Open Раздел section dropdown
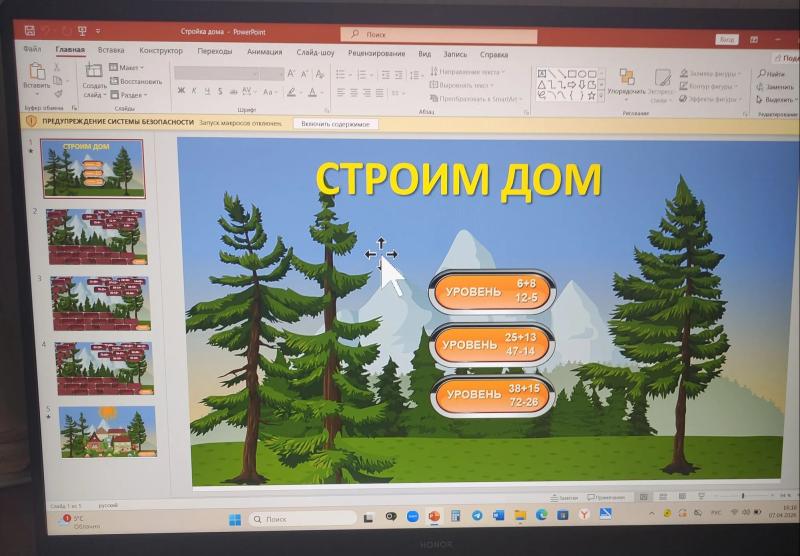 click(129, 95)
